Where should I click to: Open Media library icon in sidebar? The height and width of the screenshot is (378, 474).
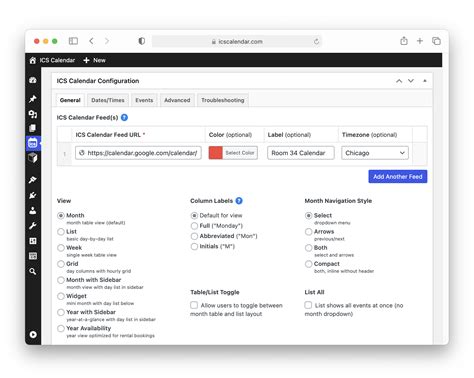(33, 114)
